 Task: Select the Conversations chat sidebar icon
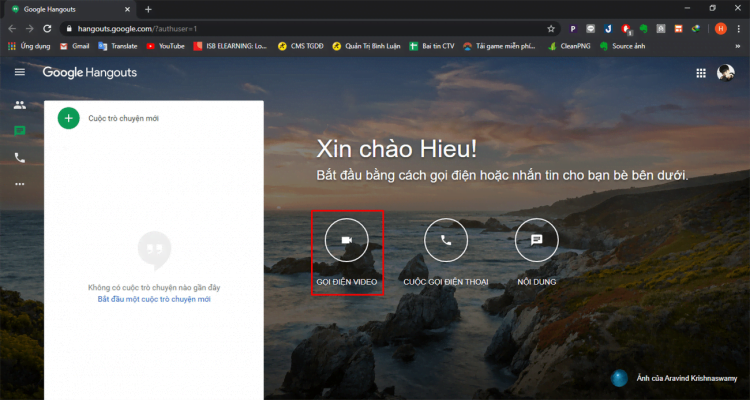[20, 131]
